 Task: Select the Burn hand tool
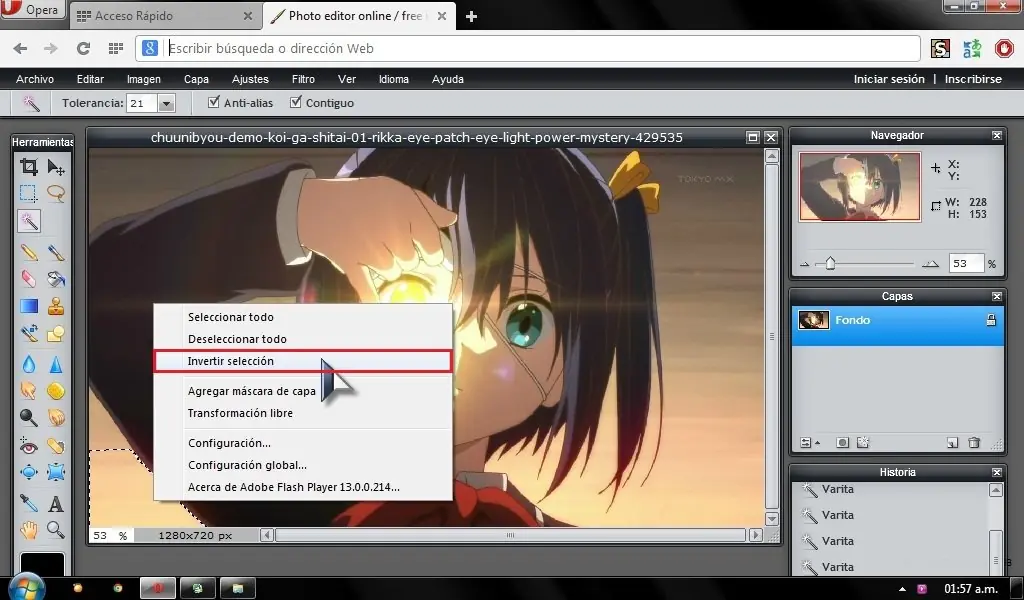(56, 417)
